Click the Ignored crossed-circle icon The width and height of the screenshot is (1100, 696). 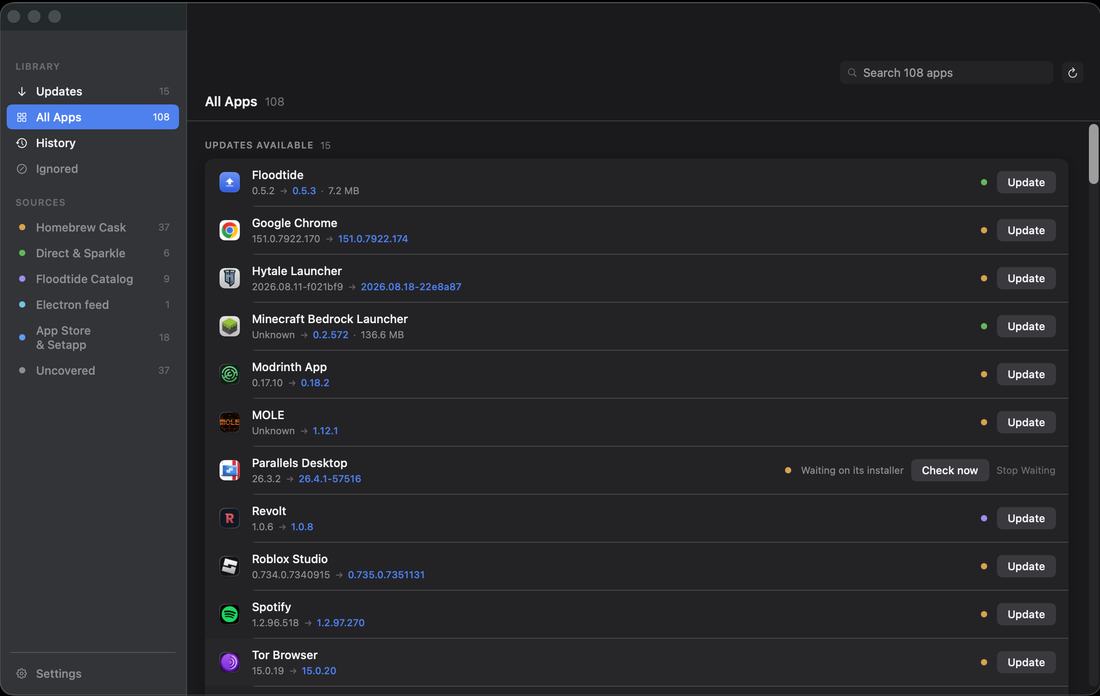22,169
